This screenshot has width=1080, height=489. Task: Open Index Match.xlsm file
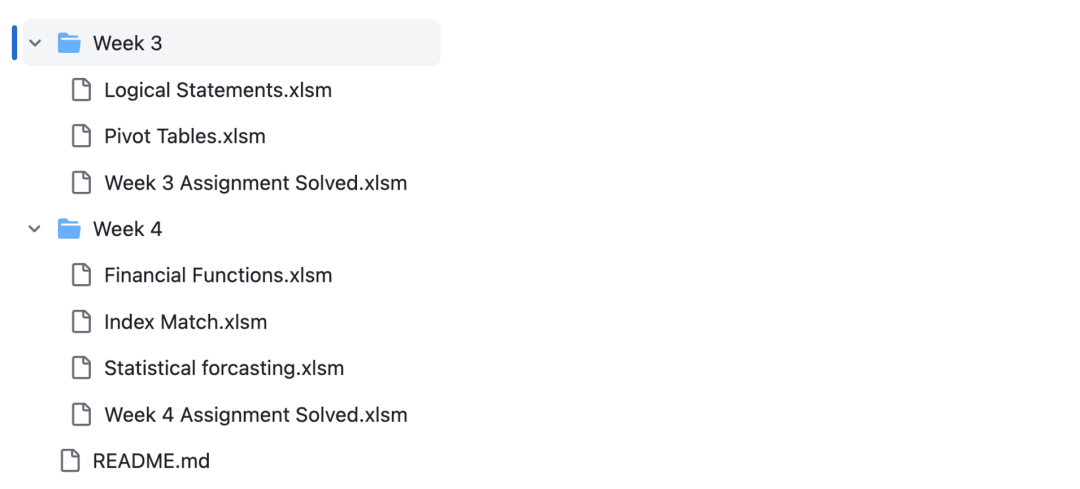(x=185, y=322)
